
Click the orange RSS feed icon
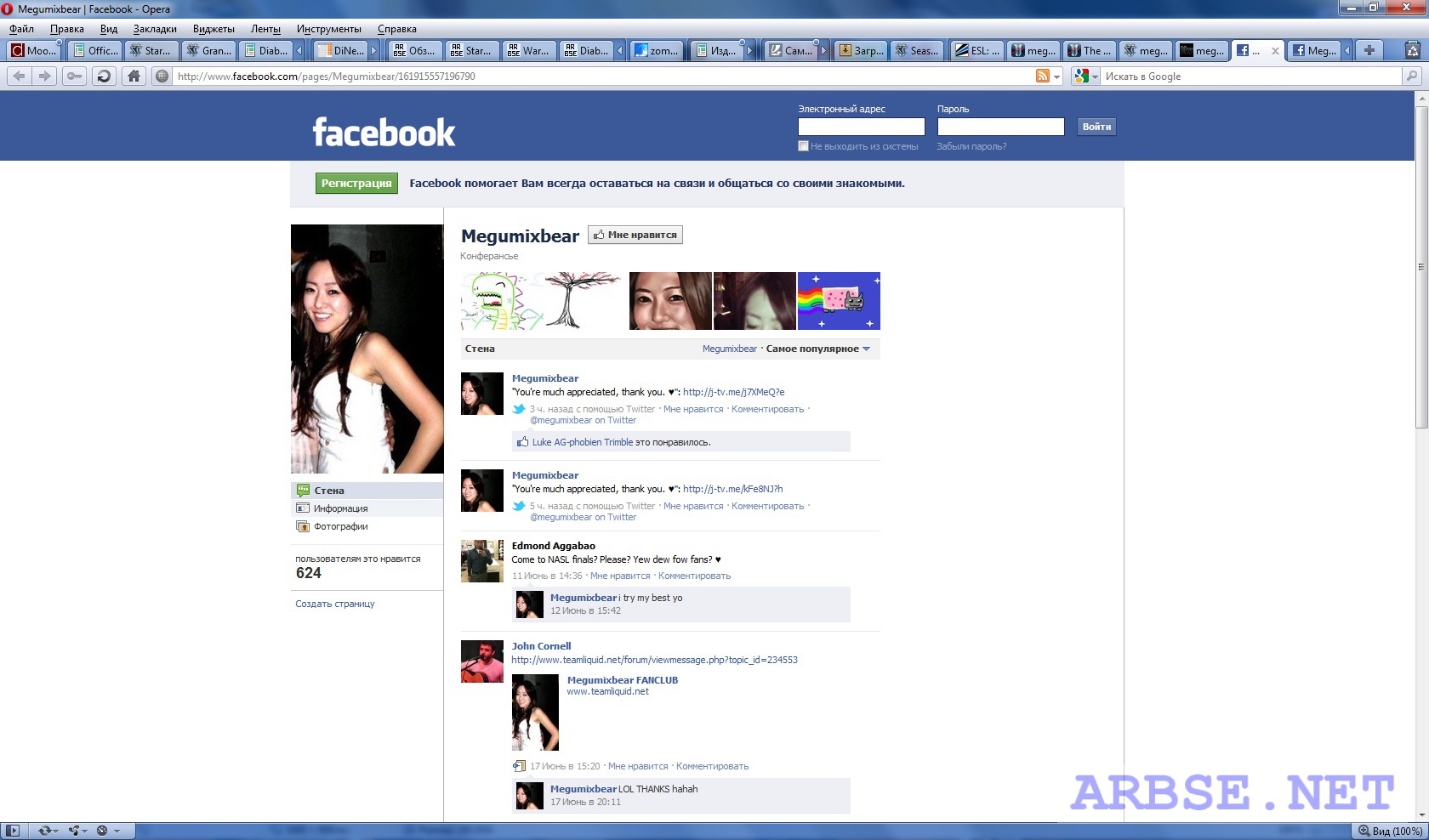tap(1042, 76)
